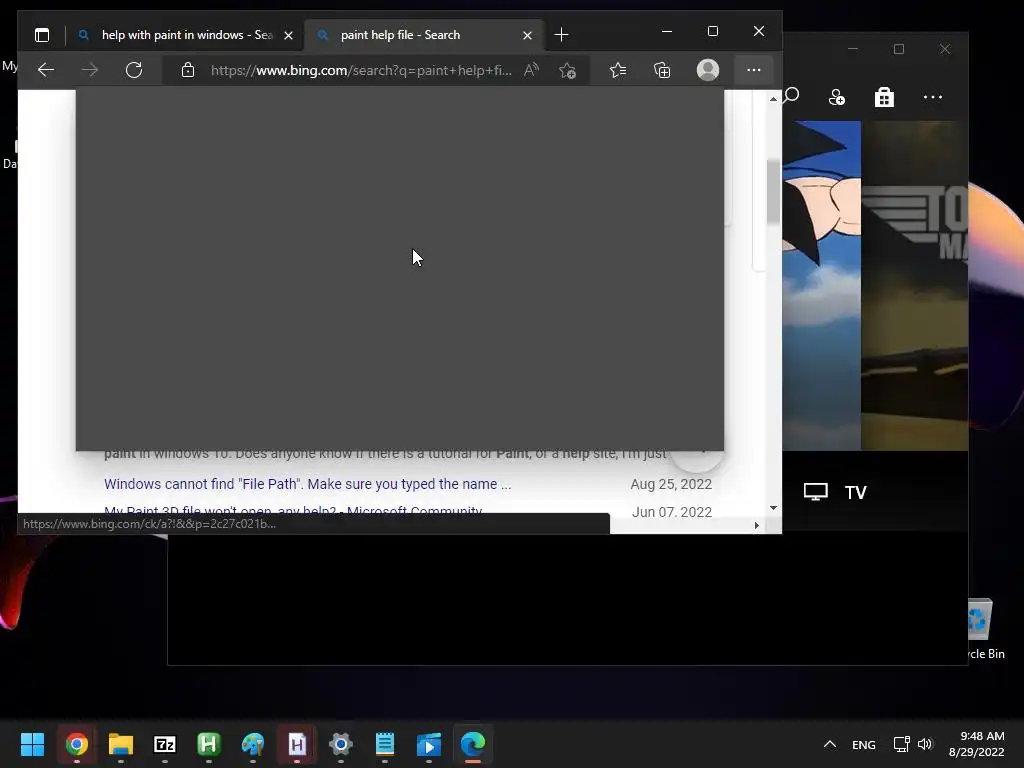
Task: Open the Favorites list
Action: [618, 70]
